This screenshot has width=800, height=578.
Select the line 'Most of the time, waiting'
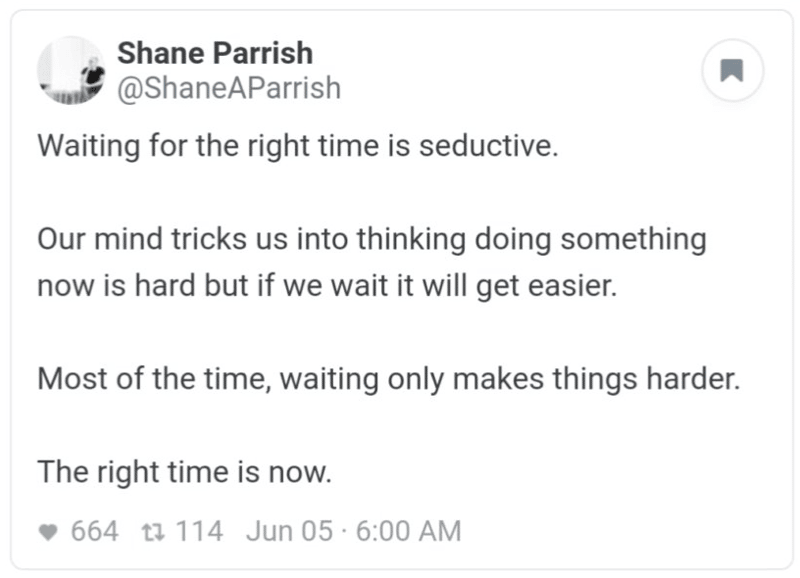[x=389, y=379]
